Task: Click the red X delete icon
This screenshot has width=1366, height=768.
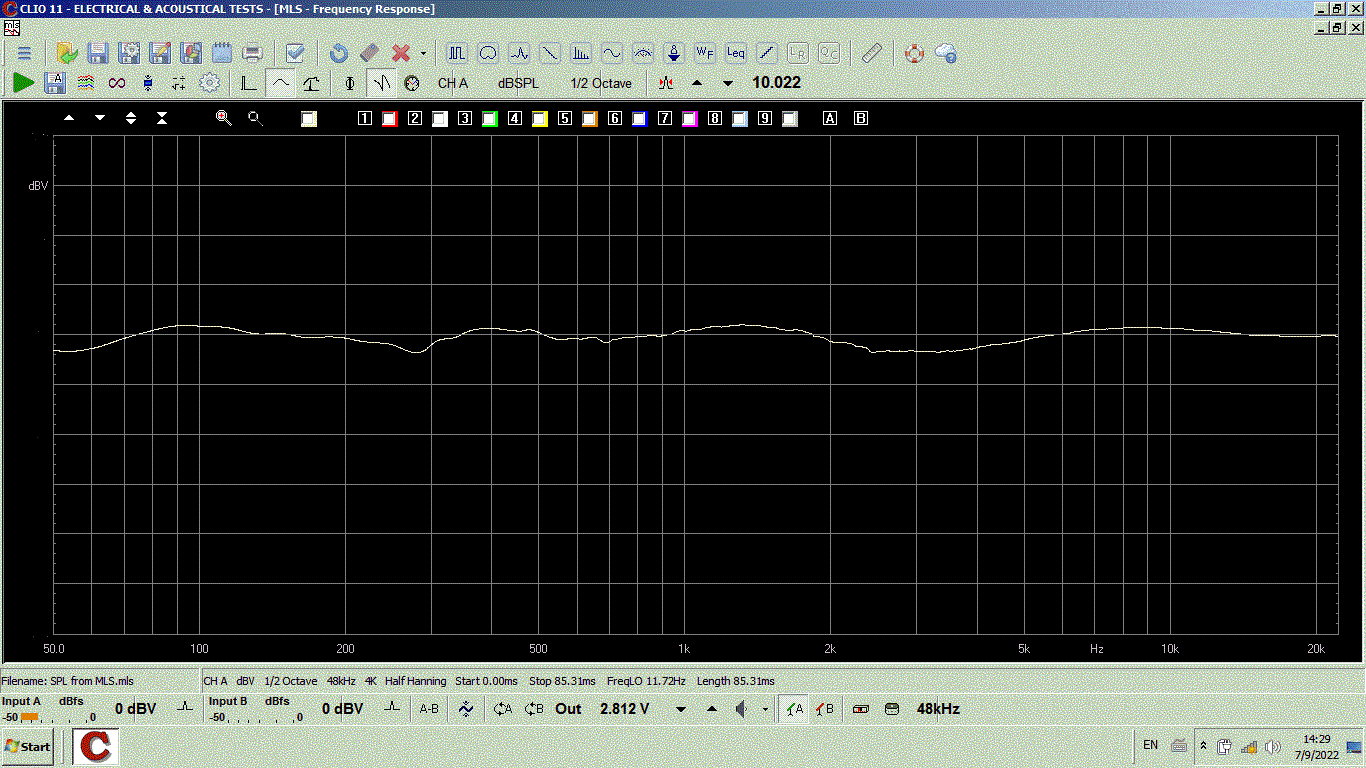Action: click(x=400, y=53)
